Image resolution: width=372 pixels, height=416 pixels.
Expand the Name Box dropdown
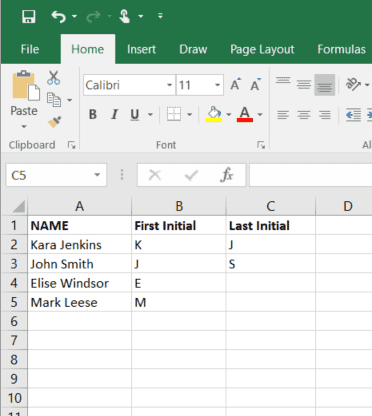tap(97, 175)
